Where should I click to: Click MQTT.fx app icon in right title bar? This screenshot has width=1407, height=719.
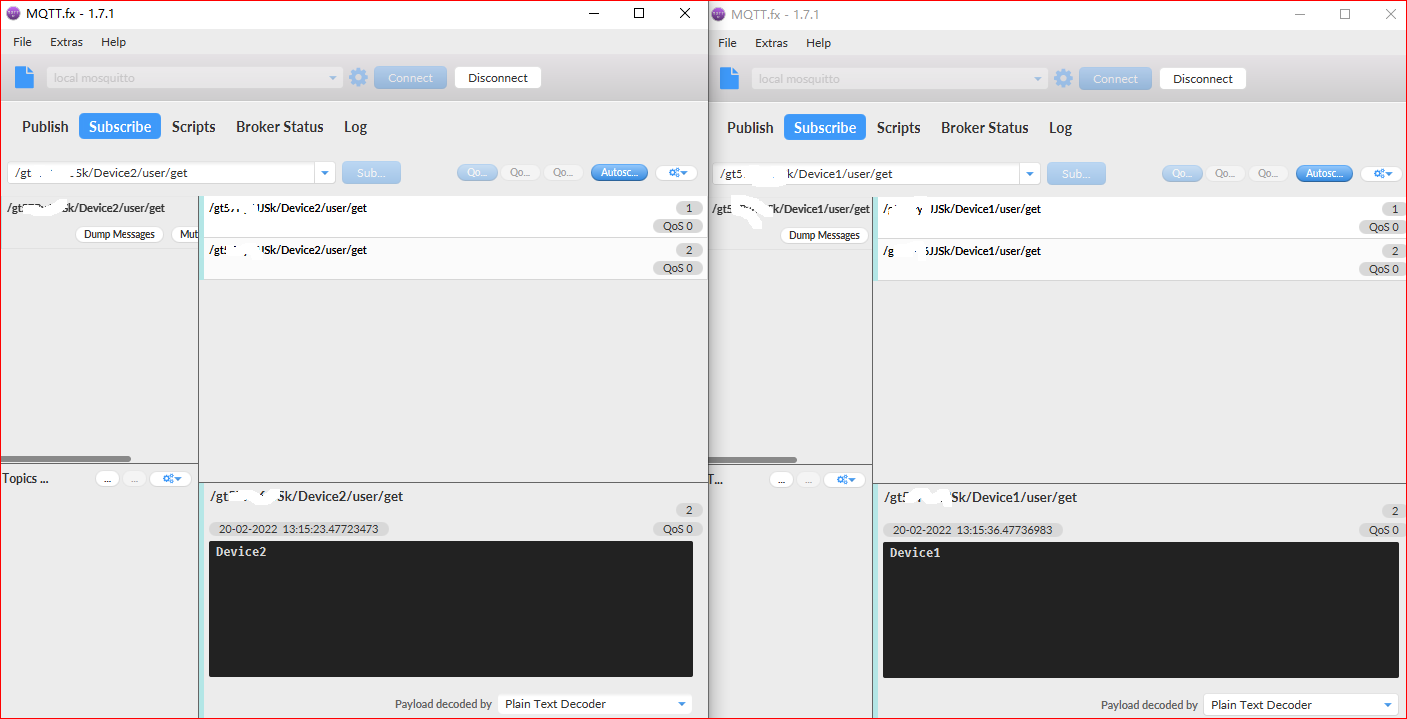coord(718,14)
